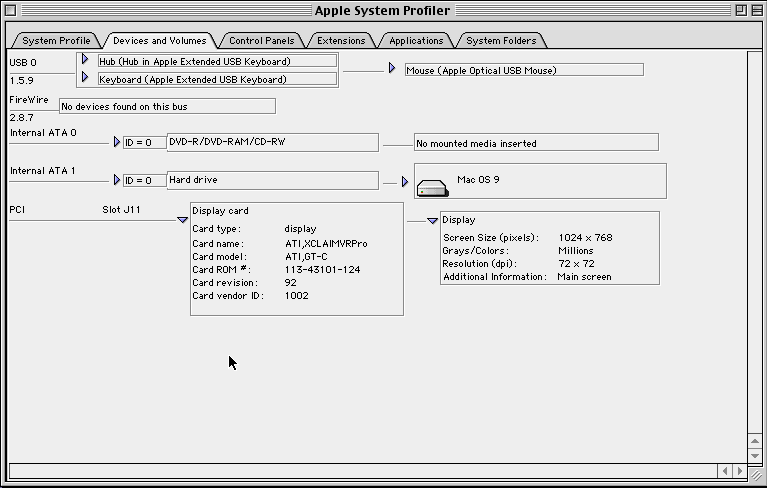Click the USB 0 bus label

coord(23,63)
